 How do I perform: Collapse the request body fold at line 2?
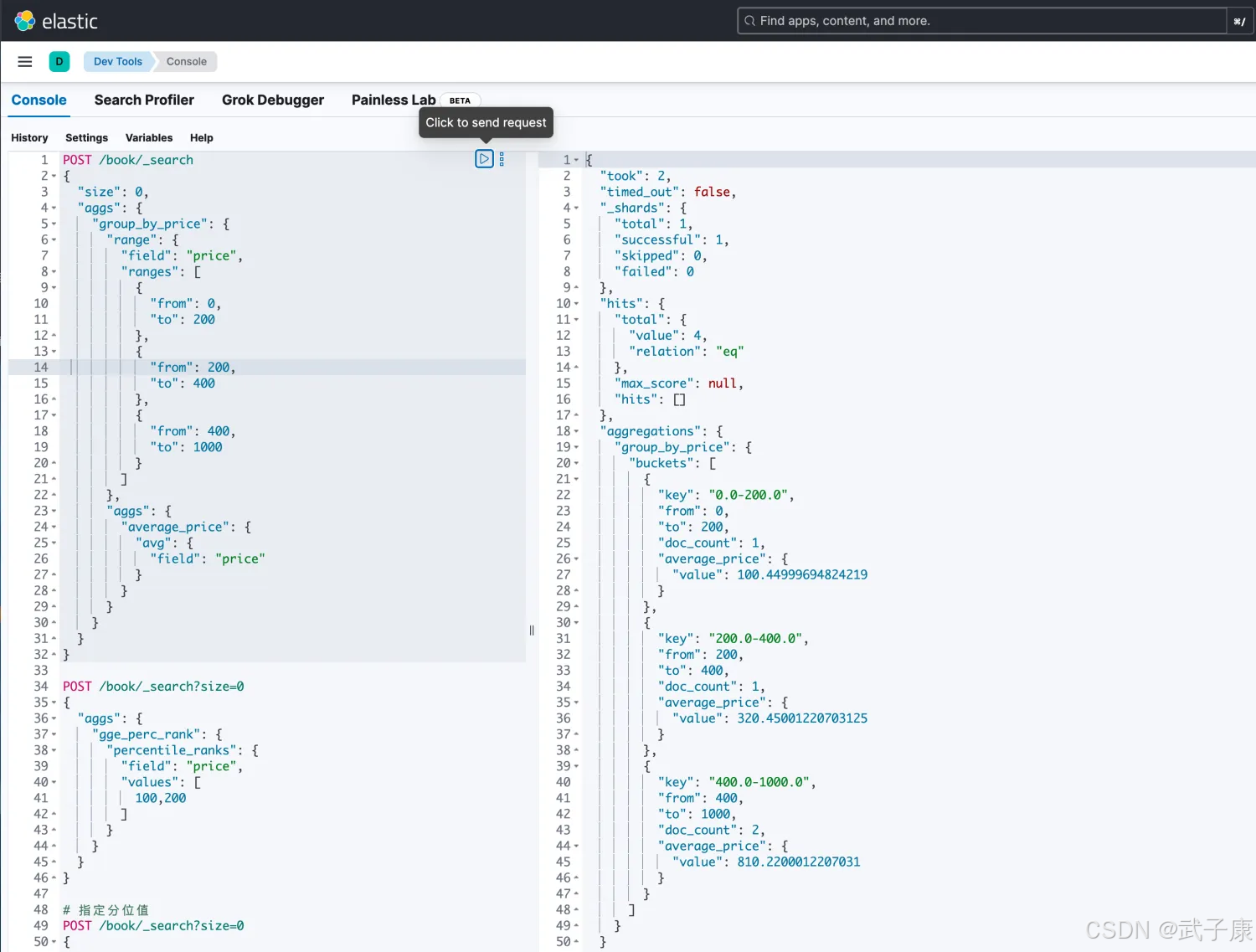point(54,177)
